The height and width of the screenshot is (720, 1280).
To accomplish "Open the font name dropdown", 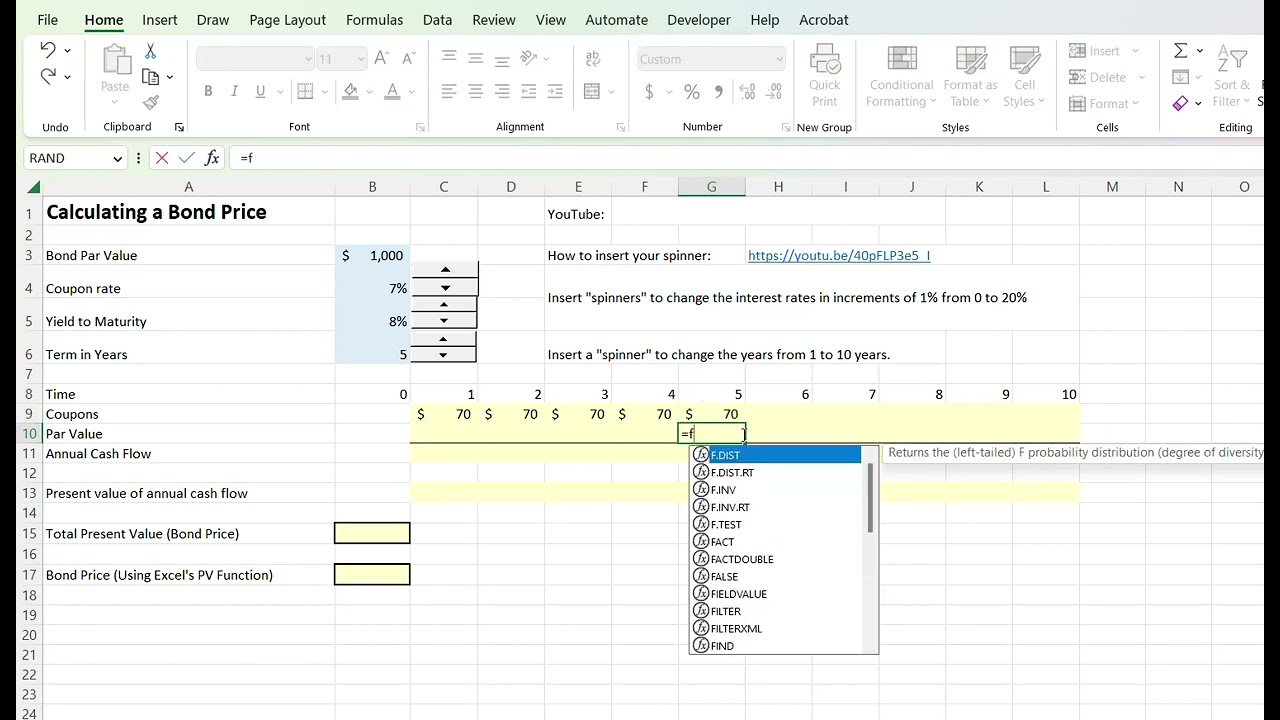I will point(308,59).
